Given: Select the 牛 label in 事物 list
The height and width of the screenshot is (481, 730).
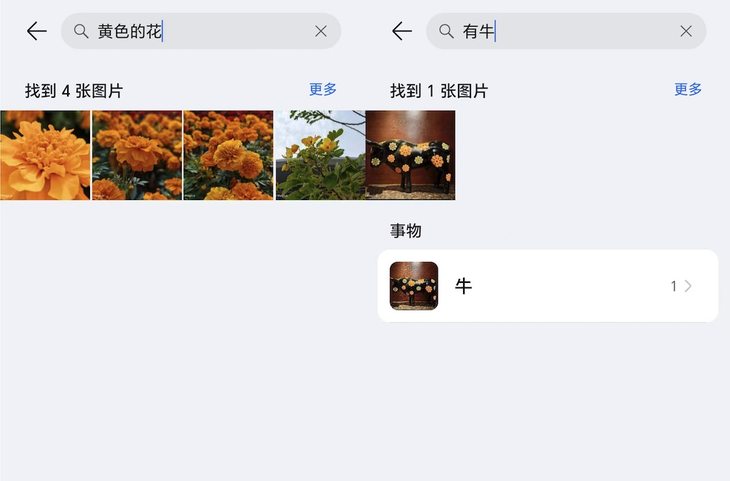Looking at the screenshot, I should [x=463, y=286].
